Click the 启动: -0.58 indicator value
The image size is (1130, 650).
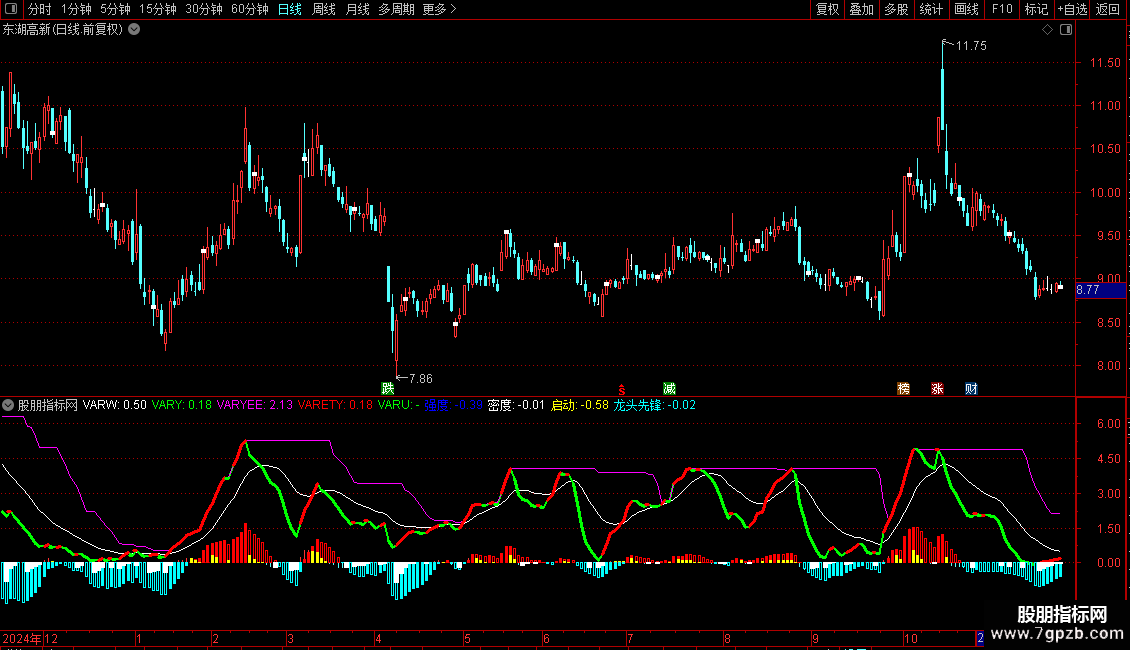(579, 405)
